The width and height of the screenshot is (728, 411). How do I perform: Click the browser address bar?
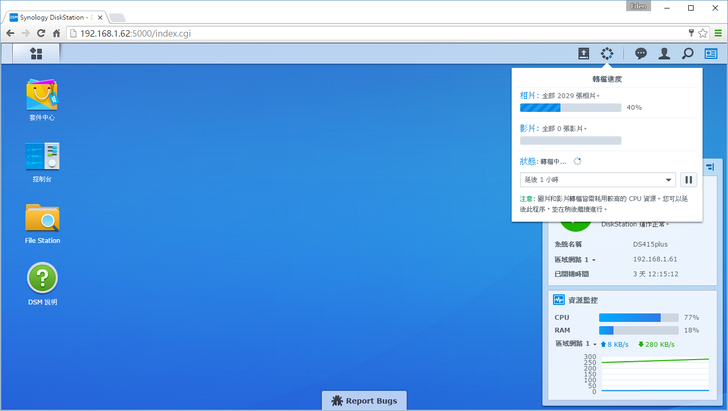[376, 33]
